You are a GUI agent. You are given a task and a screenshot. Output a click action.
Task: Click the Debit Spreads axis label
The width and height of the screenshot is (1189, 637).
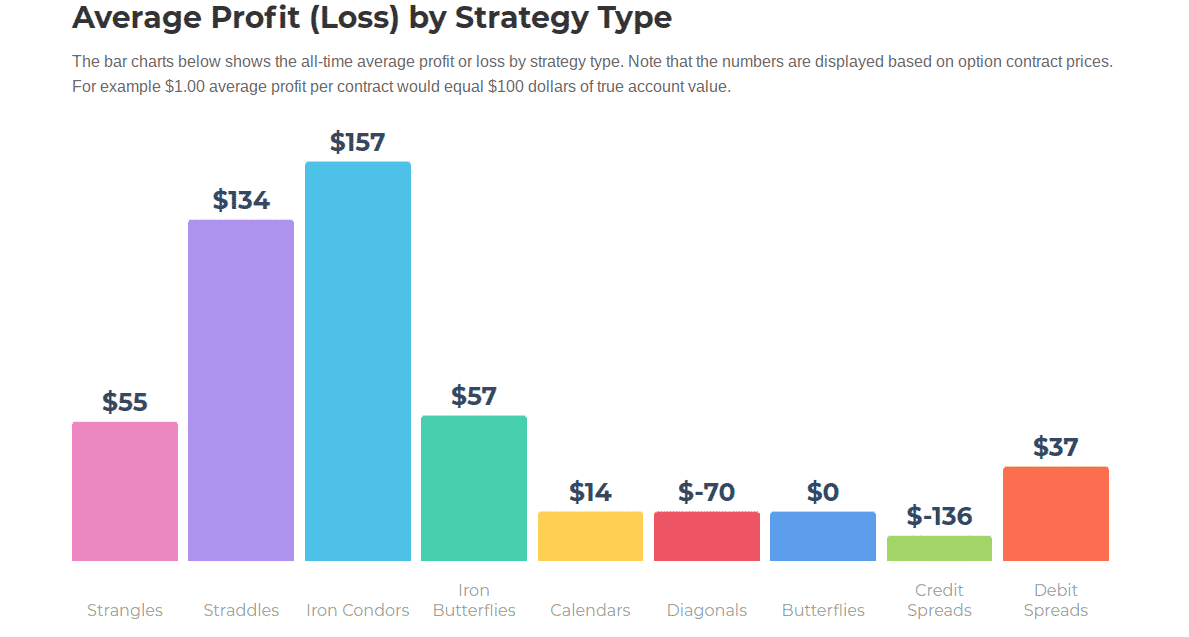tap(1056, 600)
